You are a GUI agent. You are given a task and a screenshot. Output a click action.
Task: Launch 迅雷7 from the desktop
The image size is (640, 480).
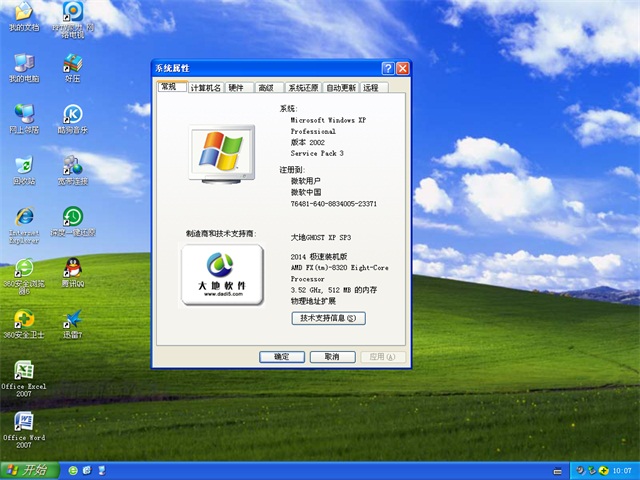72,321
